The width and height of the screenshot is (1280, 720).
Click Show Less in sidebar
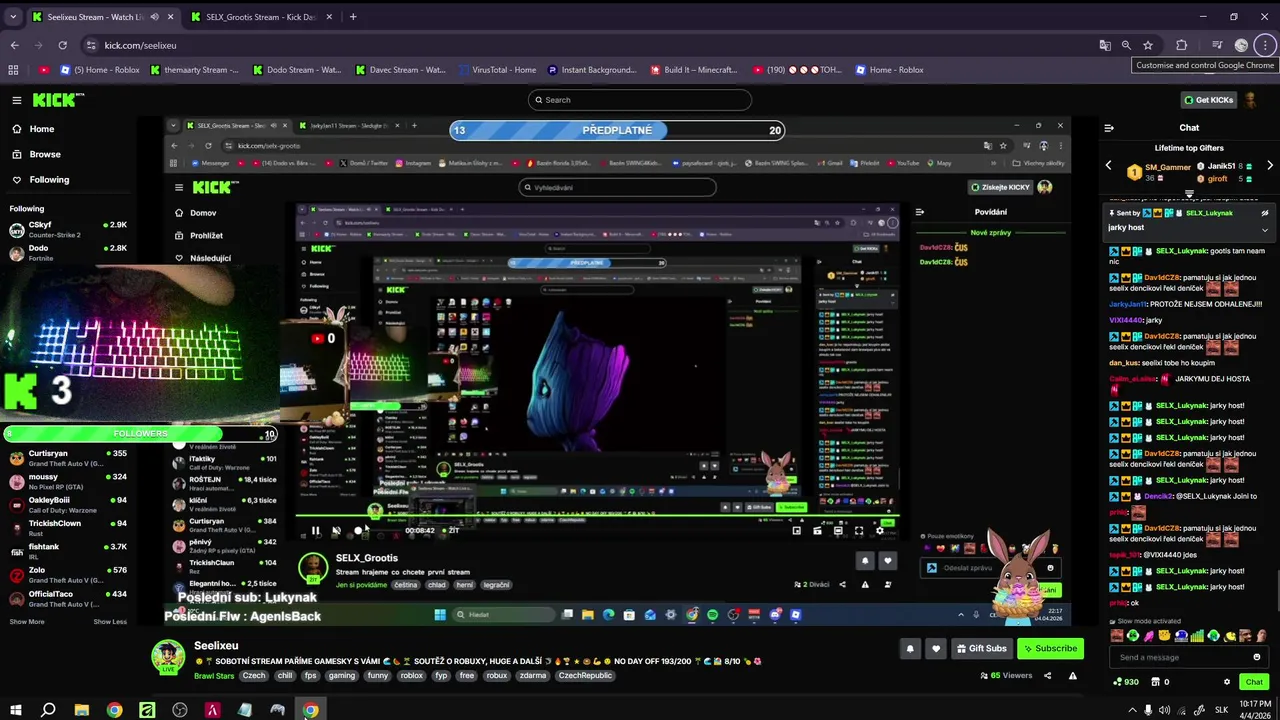tap(110, 622)
